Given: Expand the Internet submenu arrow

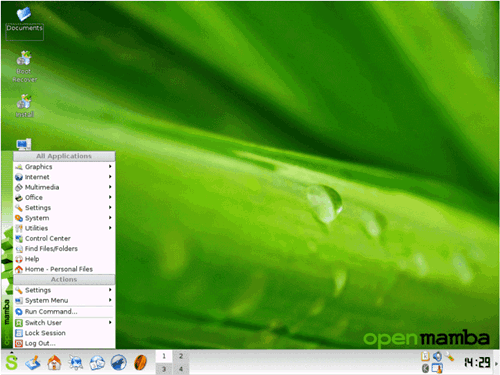Looking at the screenshot, I should tap(110, 177).
